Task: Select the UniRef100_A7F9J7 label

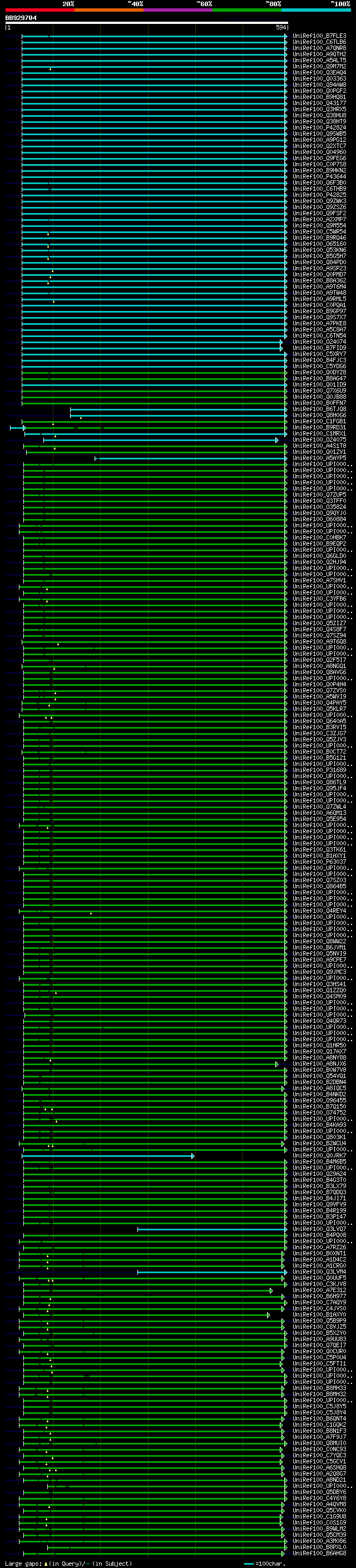Action: [x=319, y=1437]
